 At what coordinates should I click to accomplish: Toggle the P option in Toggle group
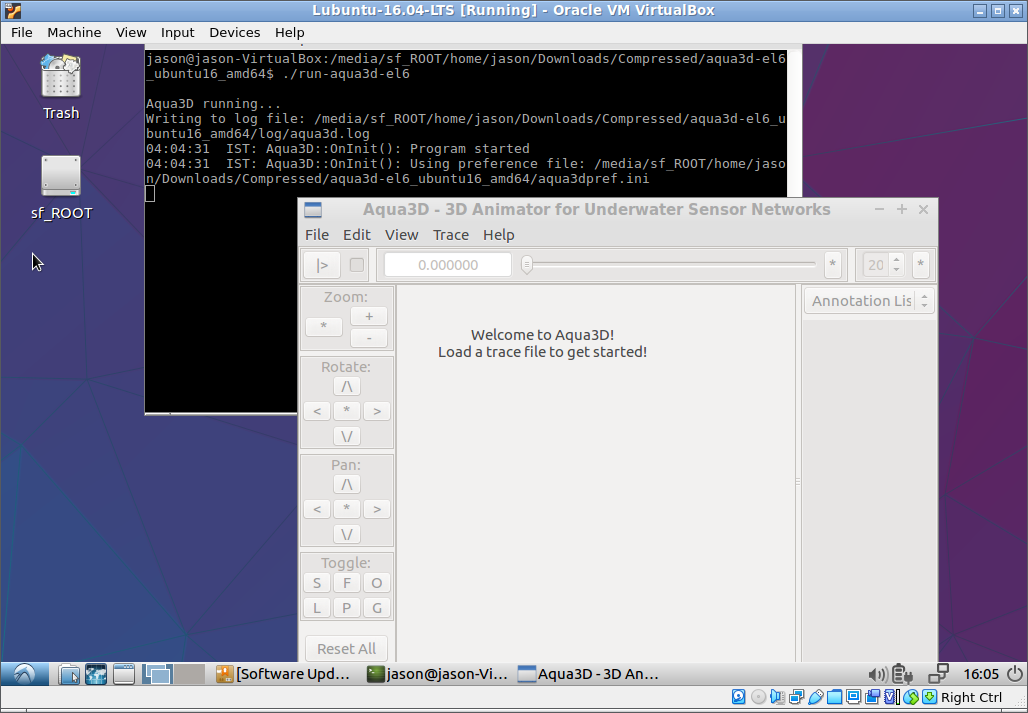(x=347, y=607)
